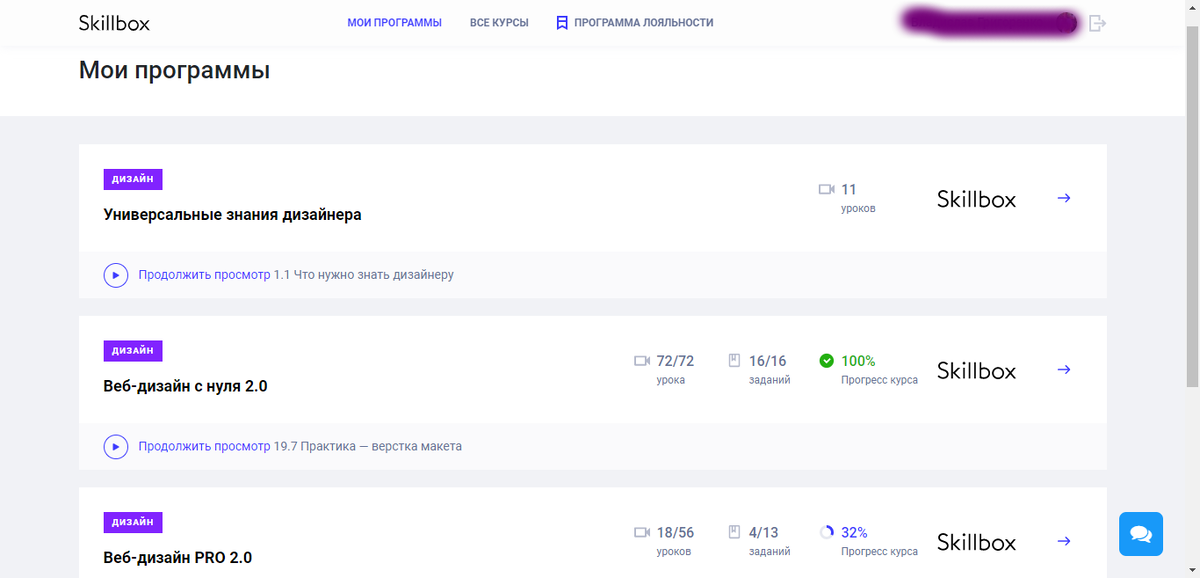Image resolution: width=1200 pixels, height=578 pixels.
Task: Play lesson 1.1 Что нужно знать дизайнеру
Action: pos(116,274)
